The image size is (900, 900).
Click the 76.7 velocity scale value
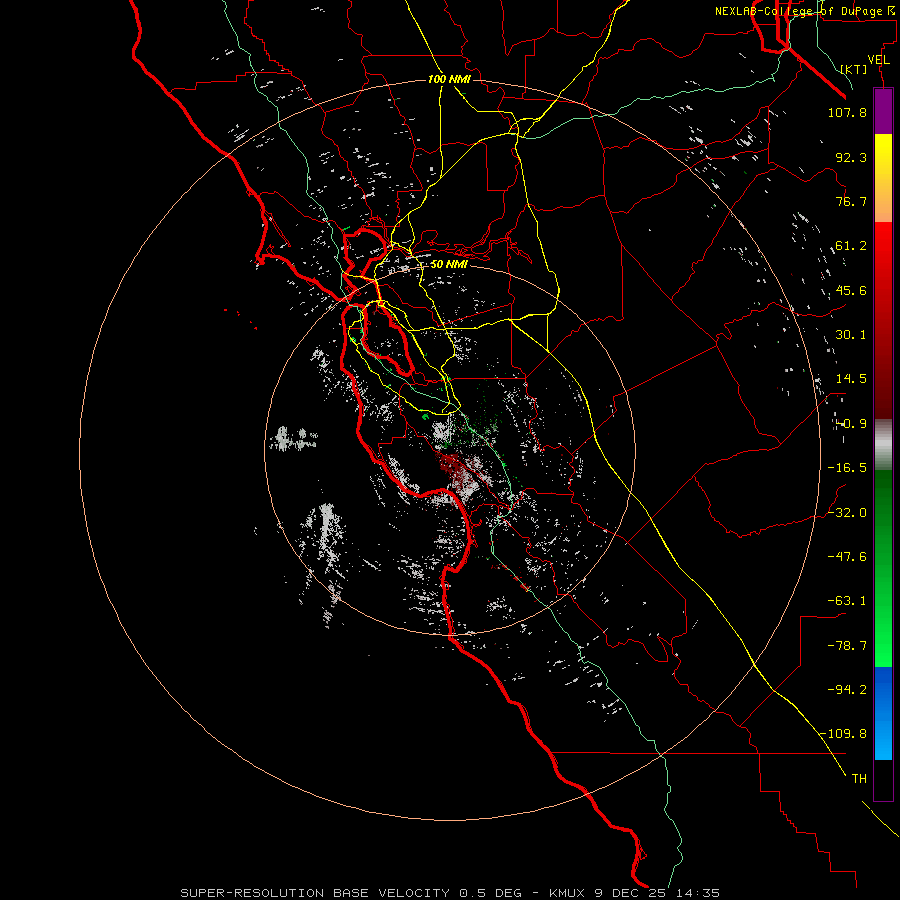[x=851, y=201]
